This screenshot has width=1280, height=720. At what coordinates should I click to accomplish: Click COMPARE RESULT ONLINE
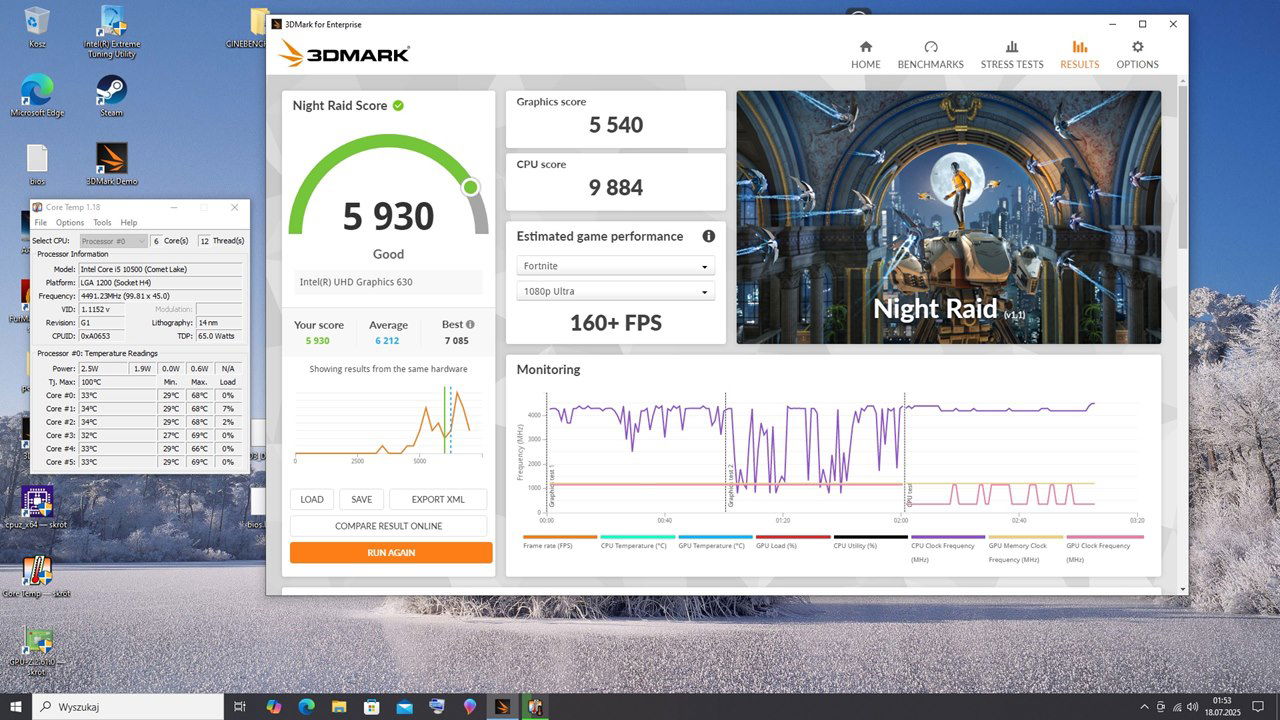[x=388, y=526]
